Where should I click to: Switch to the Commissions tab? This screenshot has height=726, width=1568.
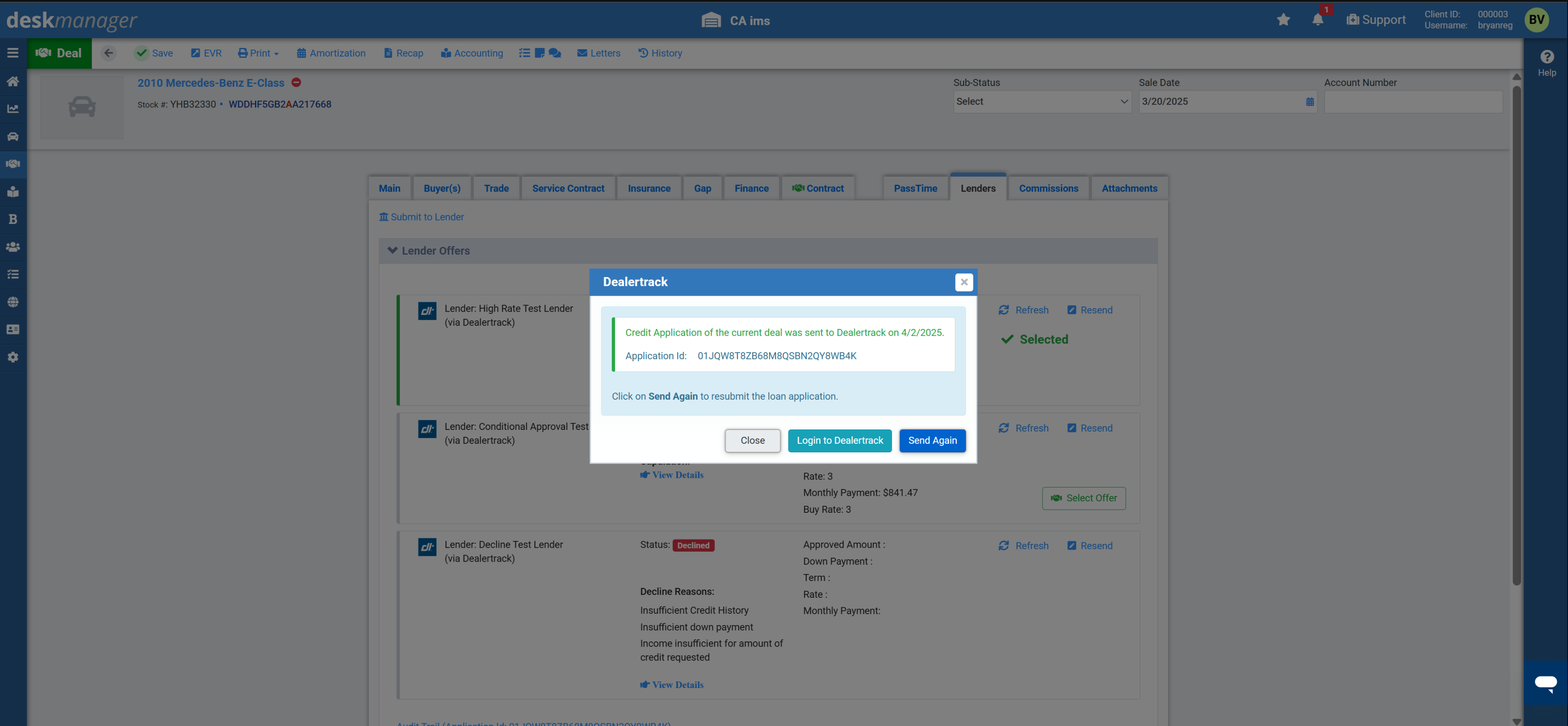click(x=1049, y=188)
